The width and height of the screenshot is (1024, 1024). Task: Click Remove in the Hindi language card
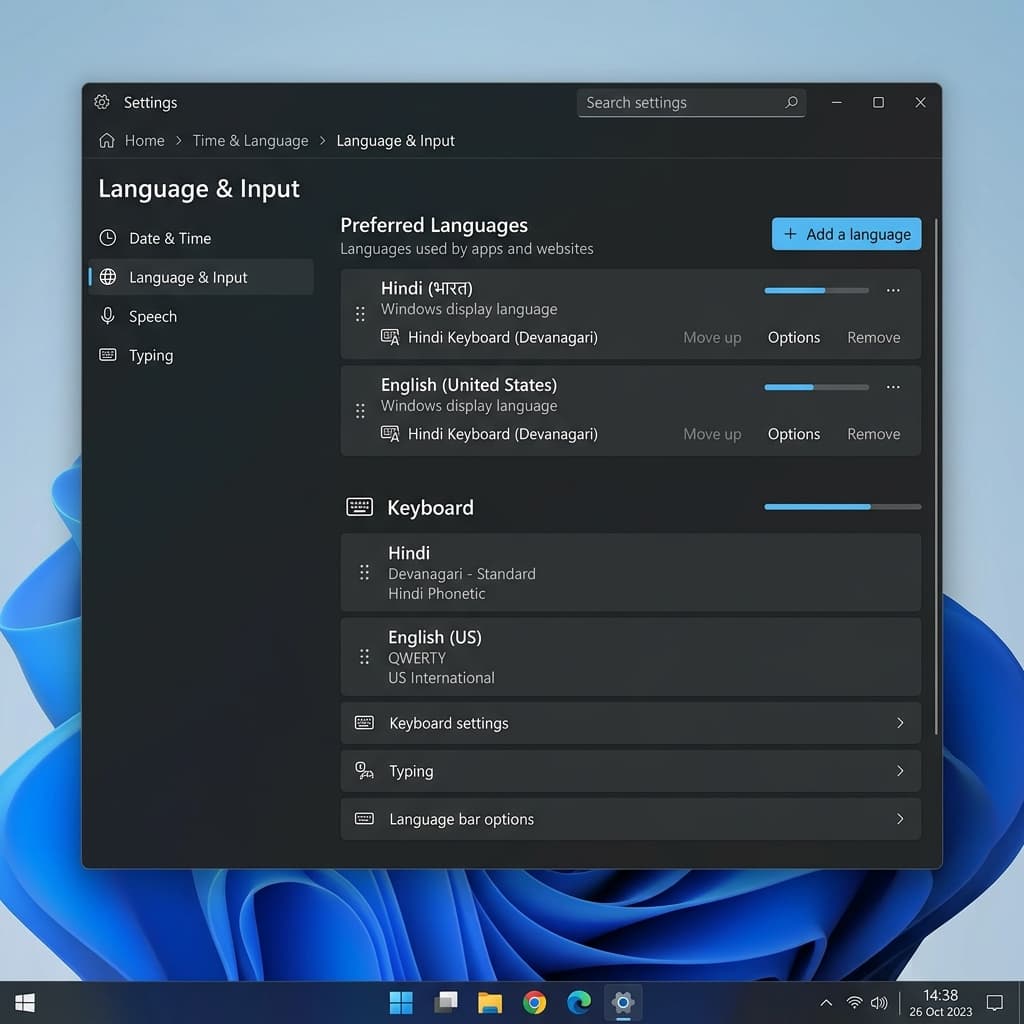point(873,338)
